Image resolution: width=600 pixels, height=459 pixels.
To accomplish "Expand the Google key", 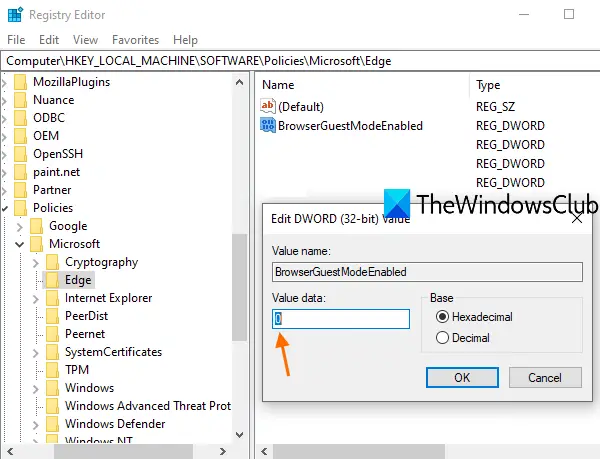I will point(20,226).
